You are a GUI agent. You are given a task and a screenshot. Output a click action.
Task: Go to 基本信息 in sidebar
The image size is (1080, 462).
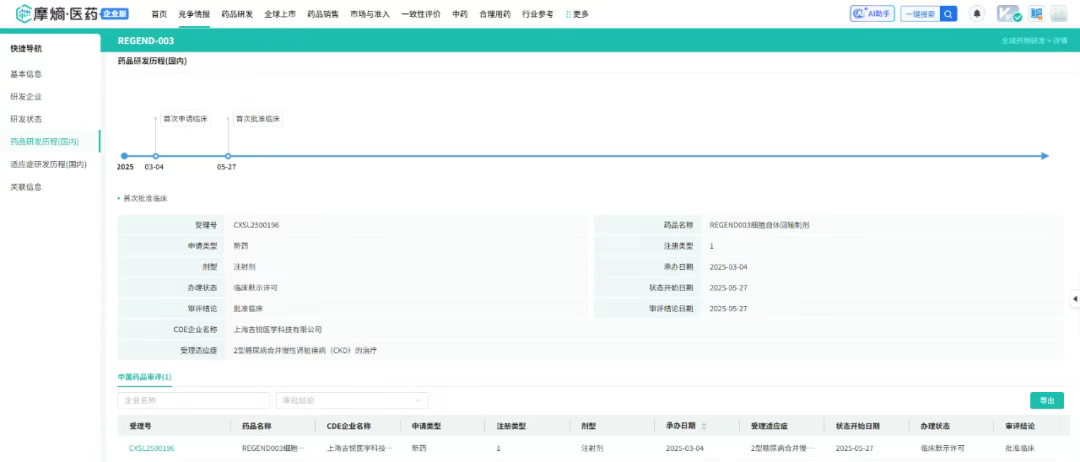(26, 74)
